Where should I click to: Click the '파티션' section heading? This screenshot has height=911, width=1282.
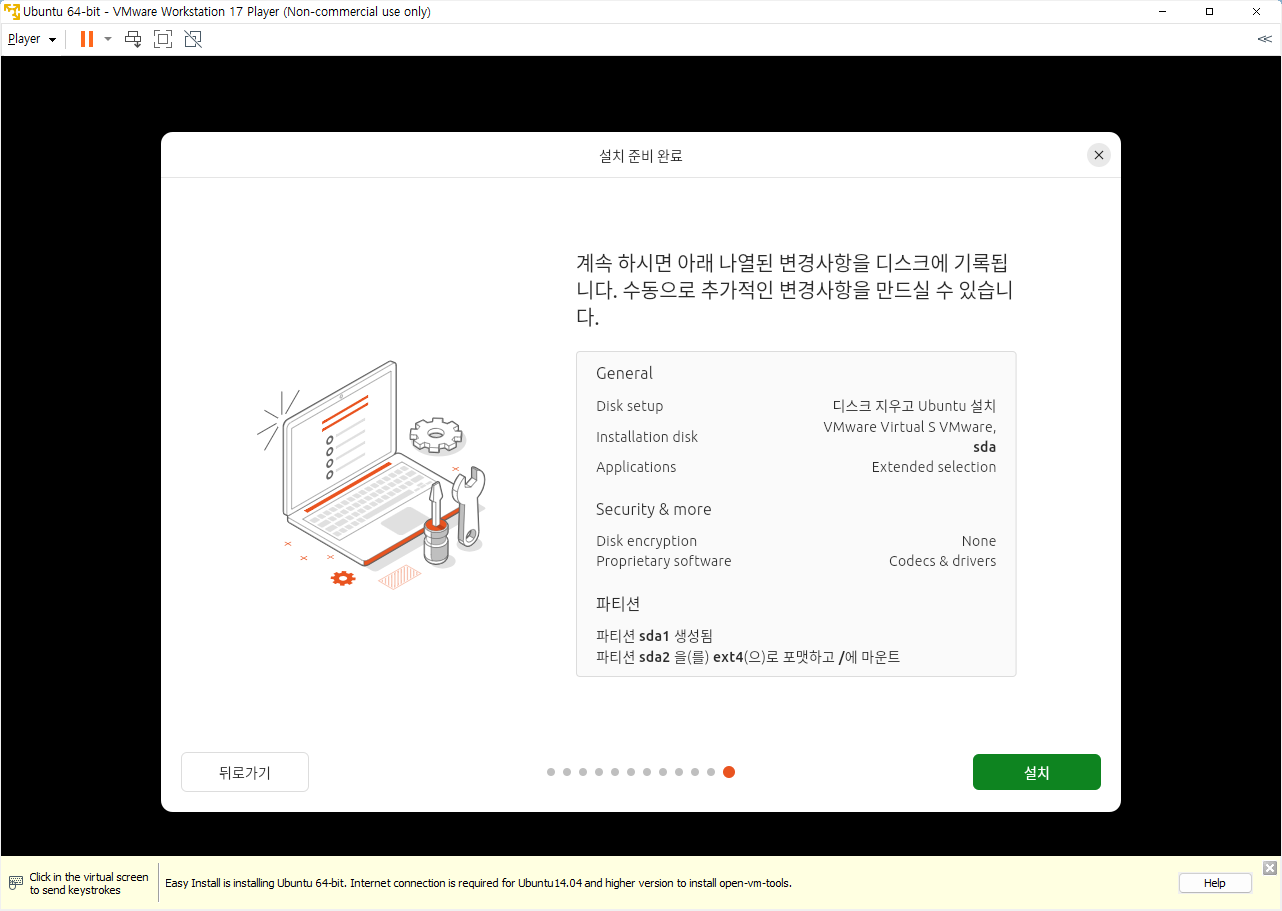618,604
